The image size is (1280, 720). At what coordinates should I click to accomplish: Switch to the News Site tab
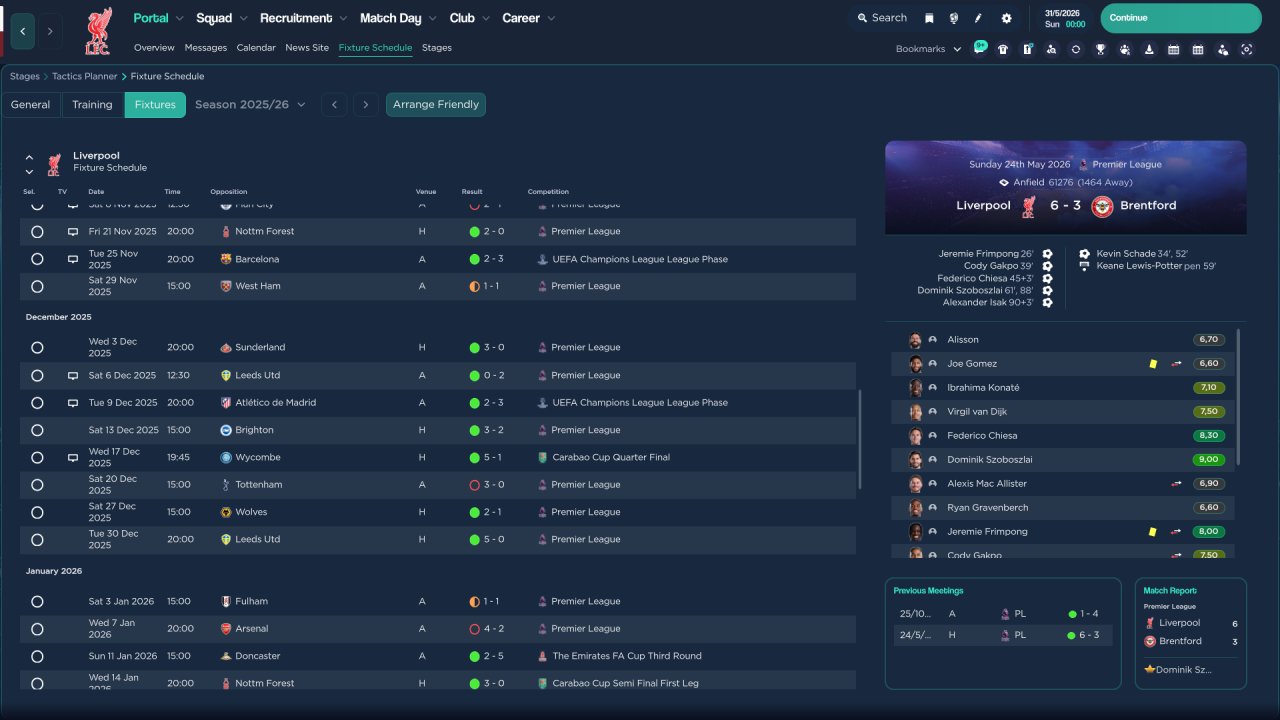coord(307,48)
